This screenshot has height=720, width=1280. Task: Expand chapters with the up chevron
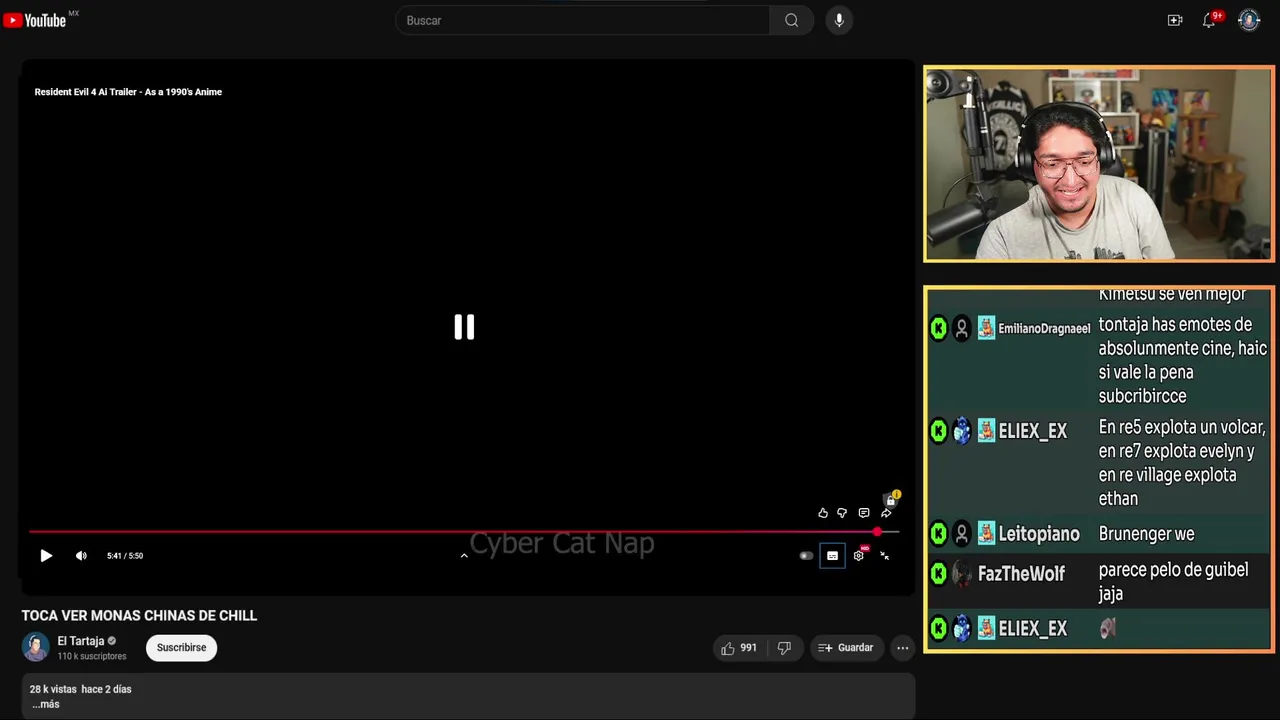pos(464,556)
